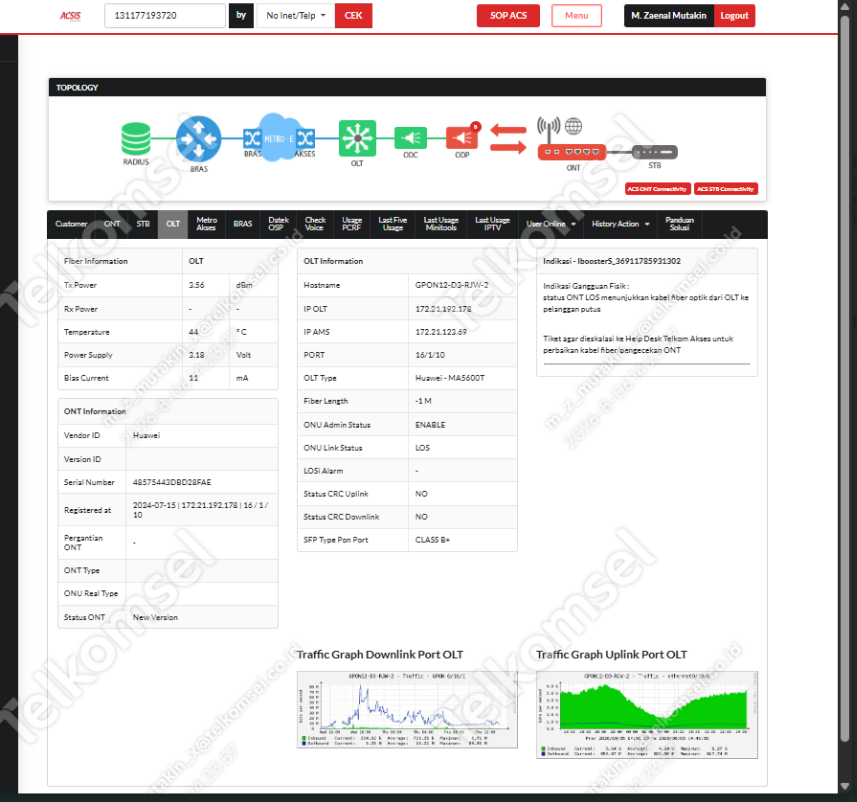Expand the History Action dropdown menu

coord(620,224)
